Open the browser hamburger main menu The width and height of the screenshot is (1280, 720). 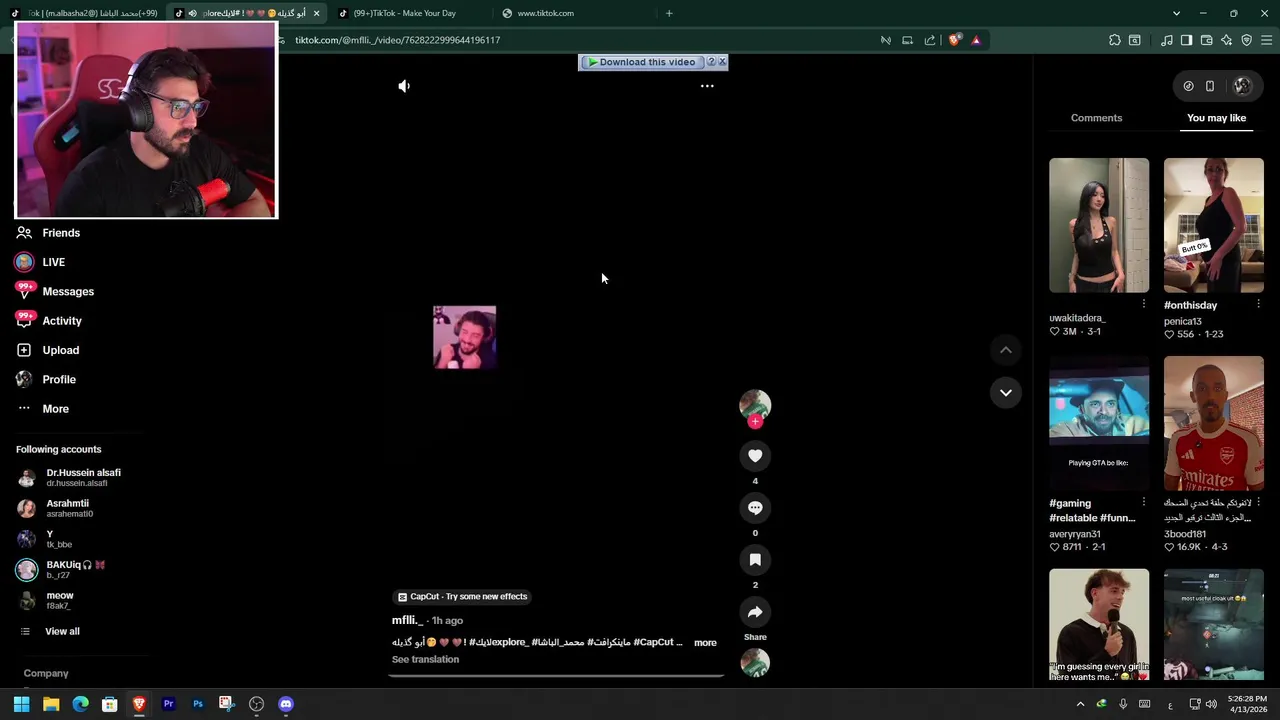point(1267,40)
